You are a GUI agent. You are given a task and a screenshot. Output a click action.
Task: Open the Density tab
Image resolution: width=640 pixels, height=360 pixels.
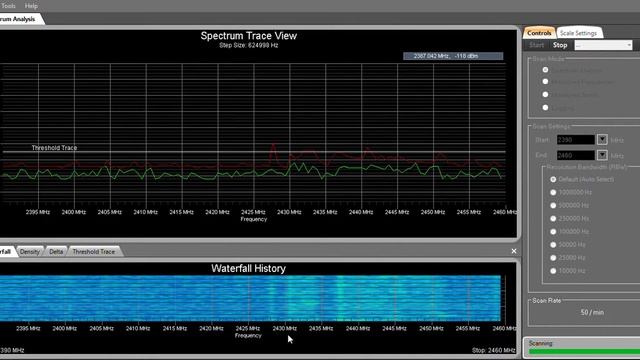(30, 251)
